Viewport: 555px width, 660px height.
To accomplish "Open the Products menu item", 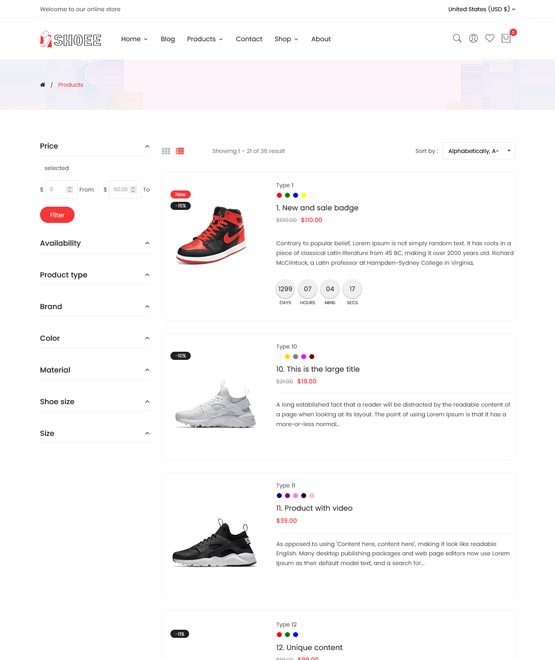I will click(204, 39).
